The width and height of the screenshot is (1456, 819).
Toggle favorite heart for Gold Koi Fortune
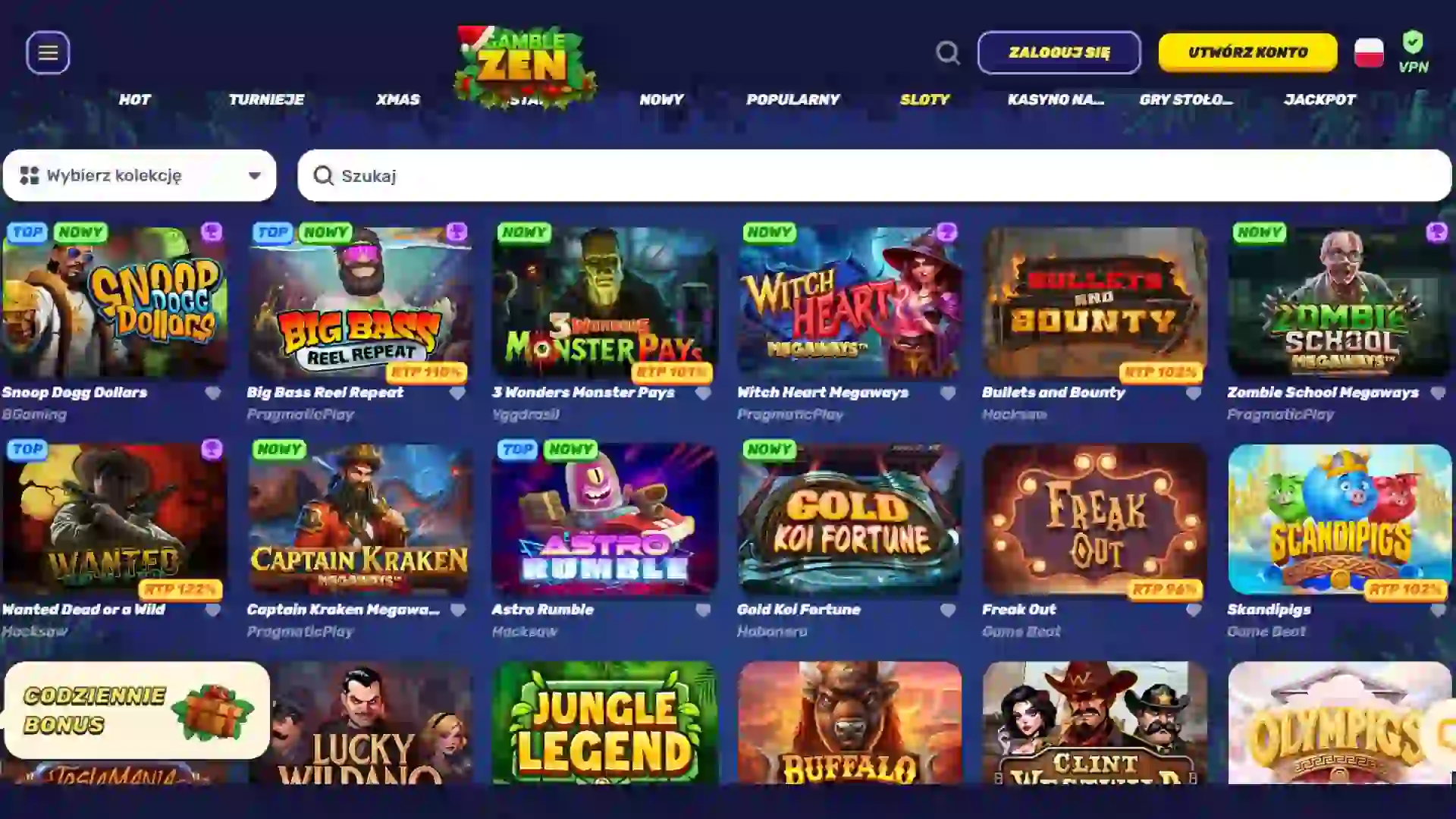pyautogui.click(x=948, y=610)
